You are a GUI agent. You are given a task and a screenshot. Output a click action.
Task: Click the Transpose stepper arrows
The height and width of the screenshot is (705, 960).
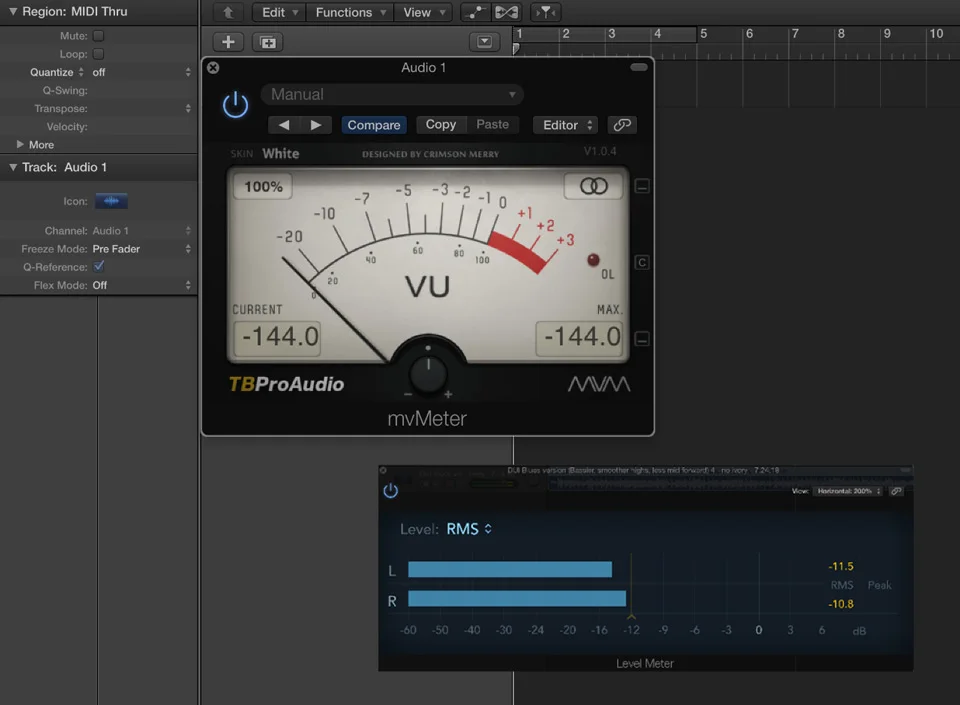(x=188, y=108)
